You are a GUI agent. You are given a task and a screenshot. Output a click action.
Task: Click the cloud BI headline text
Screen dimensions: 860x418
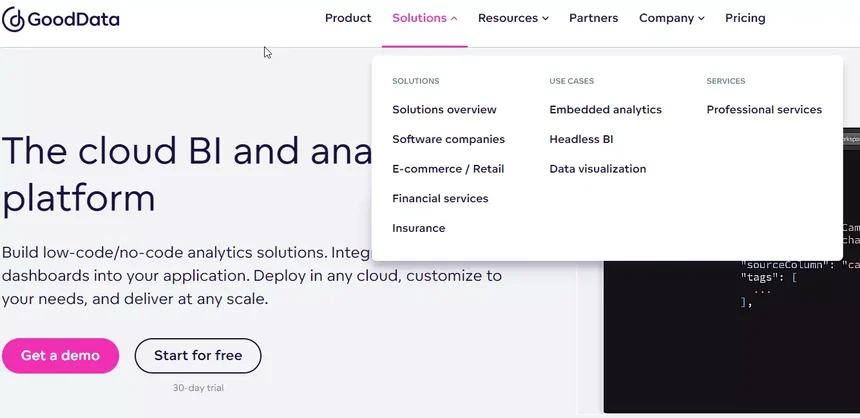click(186, 174)
